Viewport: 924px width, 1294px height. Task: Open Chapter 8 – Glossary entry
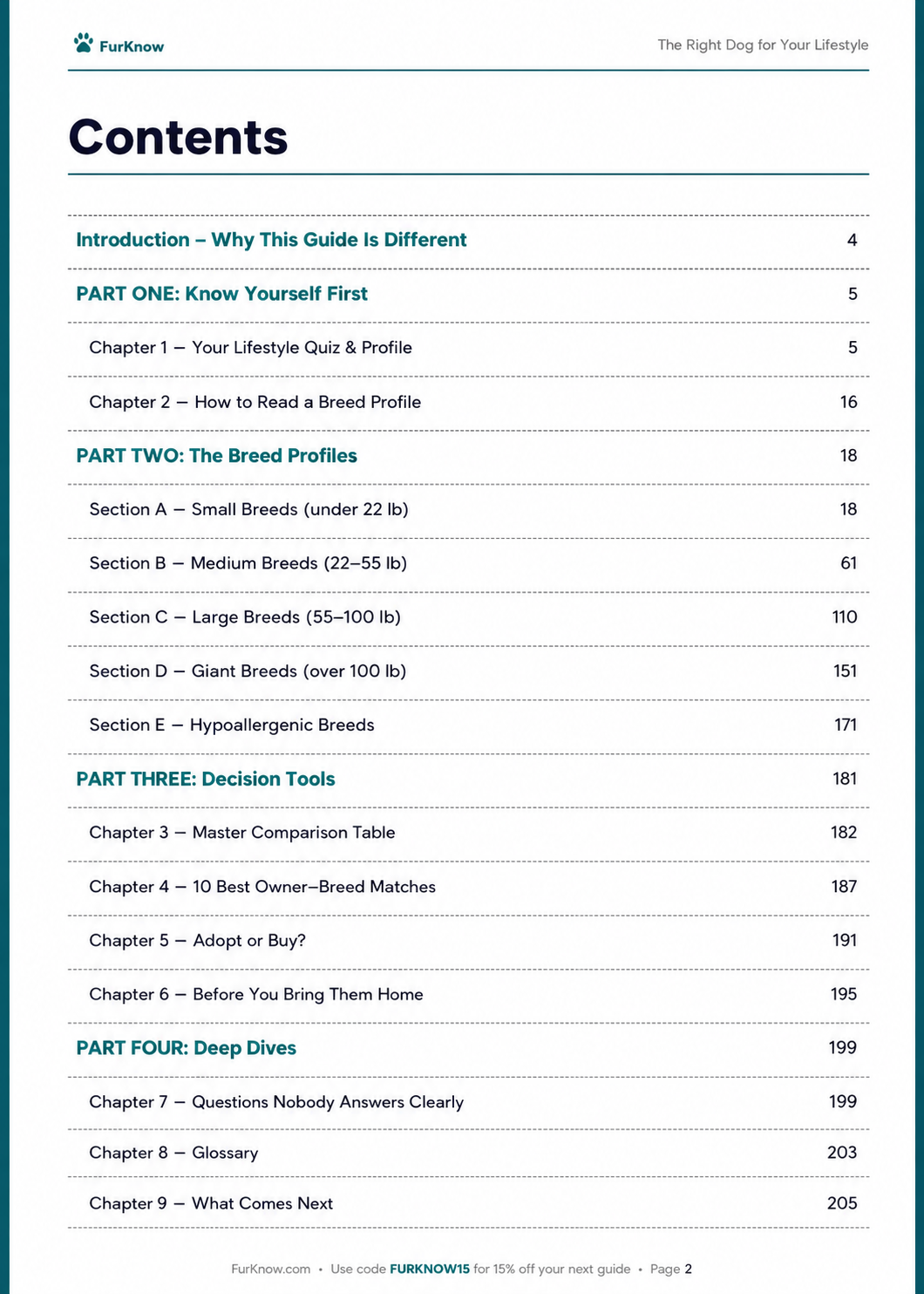pos(468,1154)
